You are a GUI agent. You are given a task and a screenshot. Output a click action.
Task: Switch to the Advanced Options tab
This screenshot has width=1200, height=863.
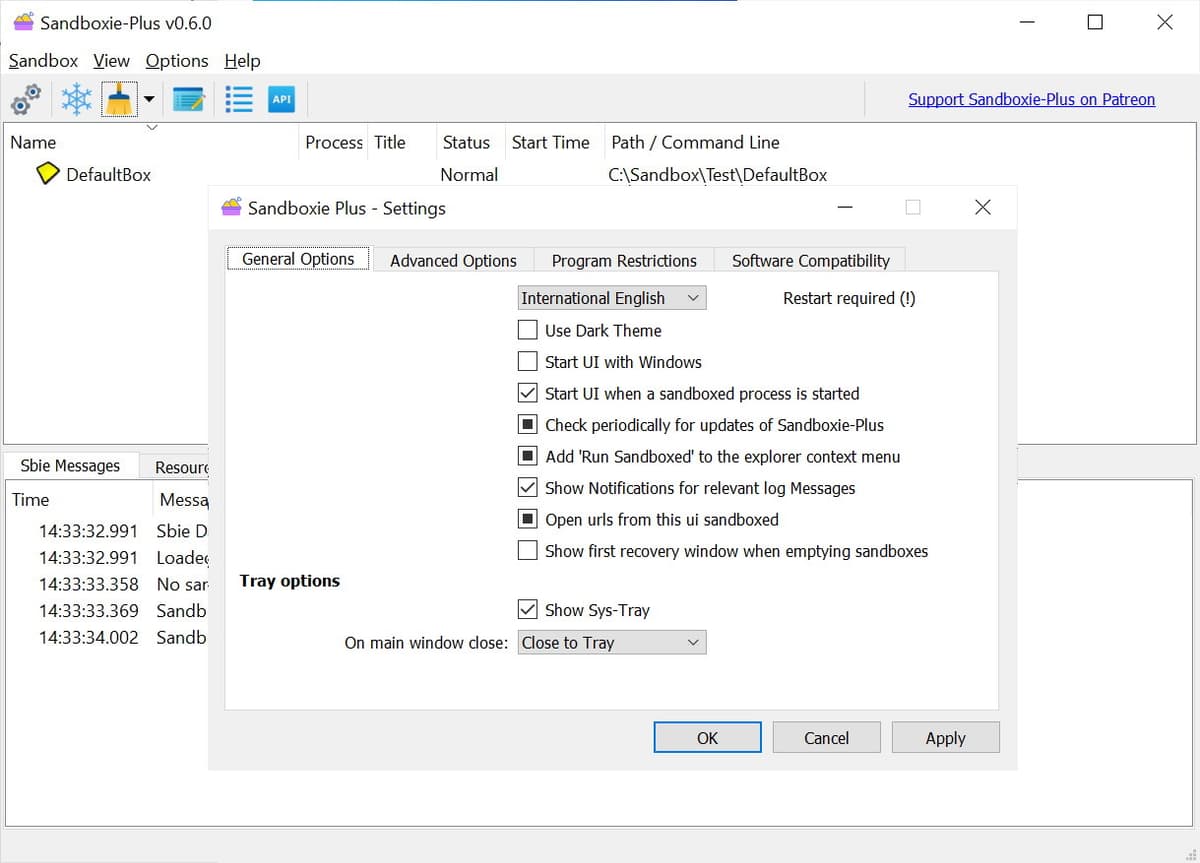tap(453, 260)
